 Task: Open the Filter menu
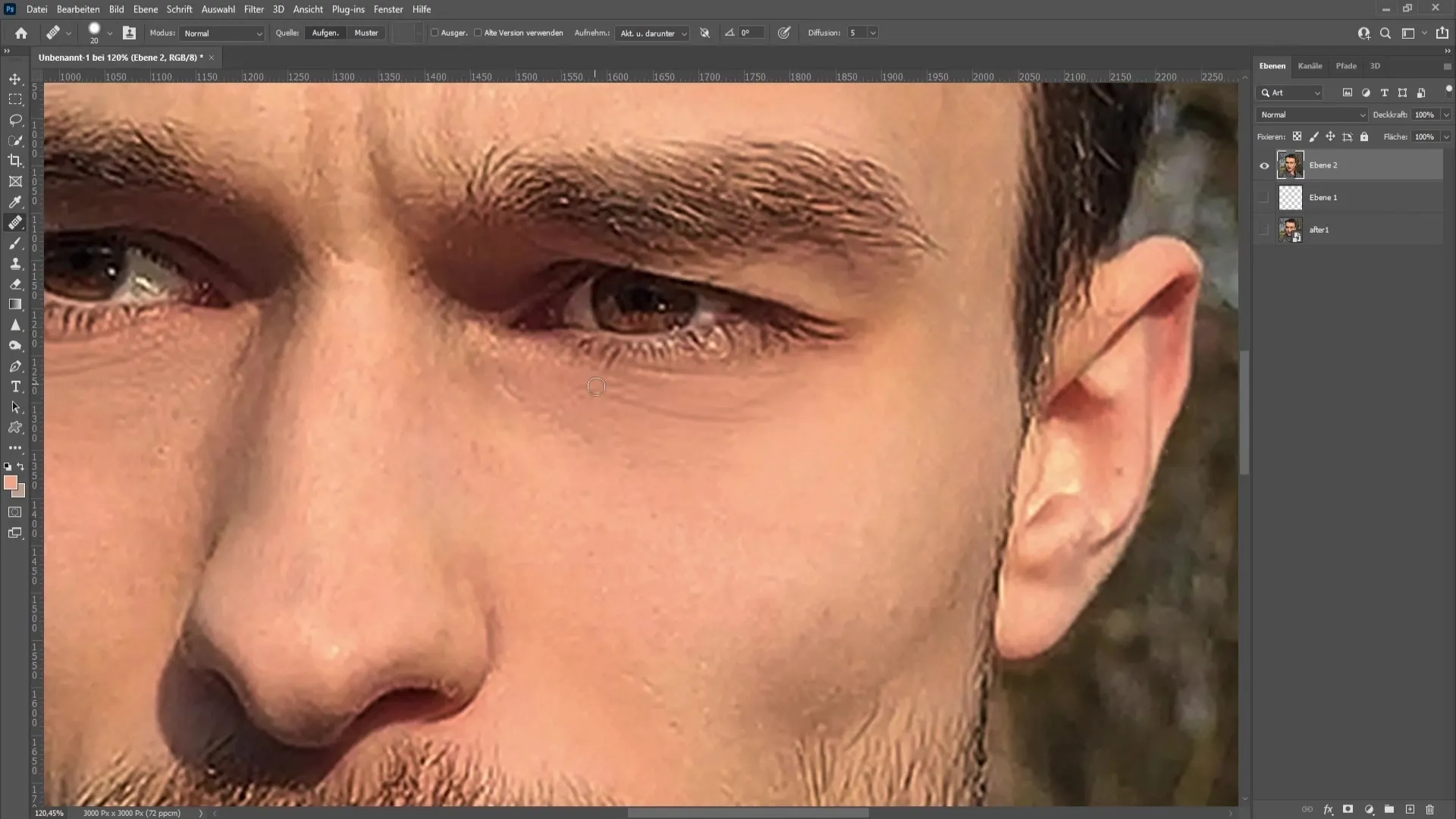253,9
